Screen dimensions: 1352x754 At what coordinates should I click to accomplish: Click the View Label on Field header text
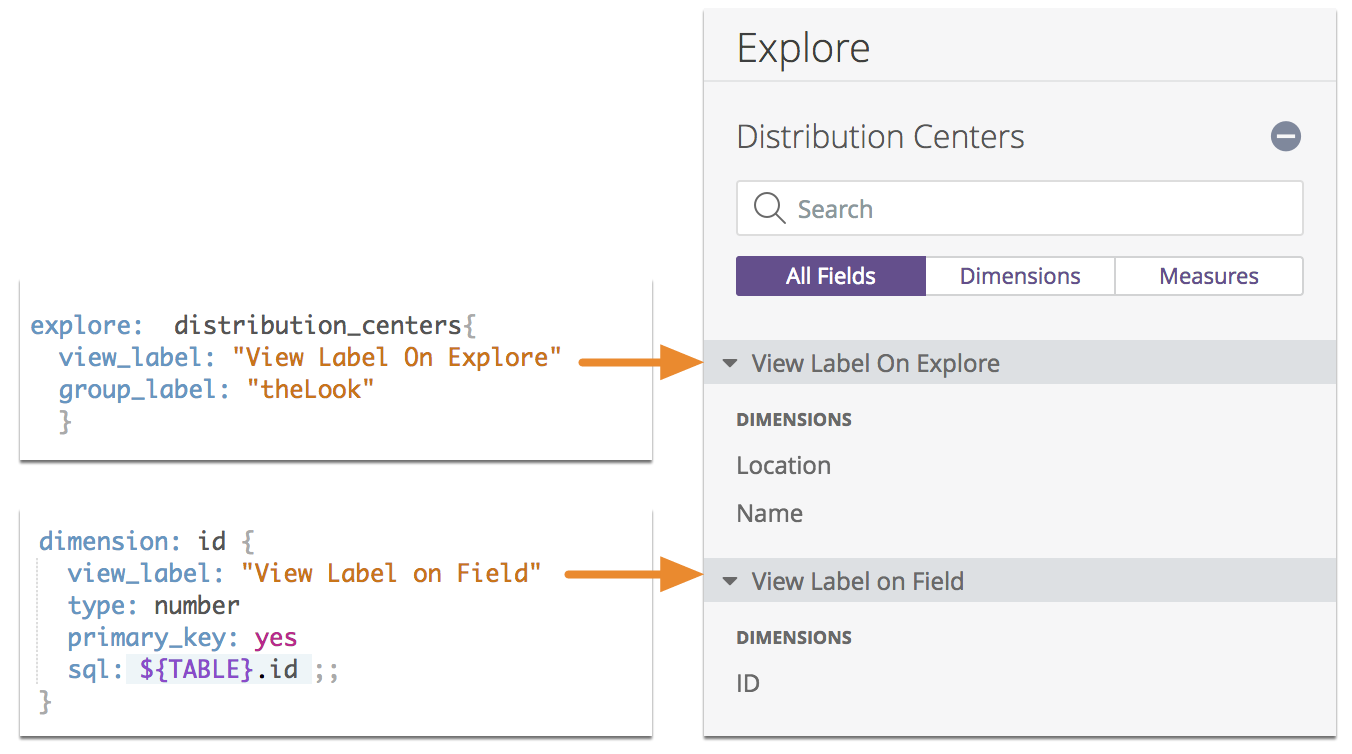coord(857,581)
